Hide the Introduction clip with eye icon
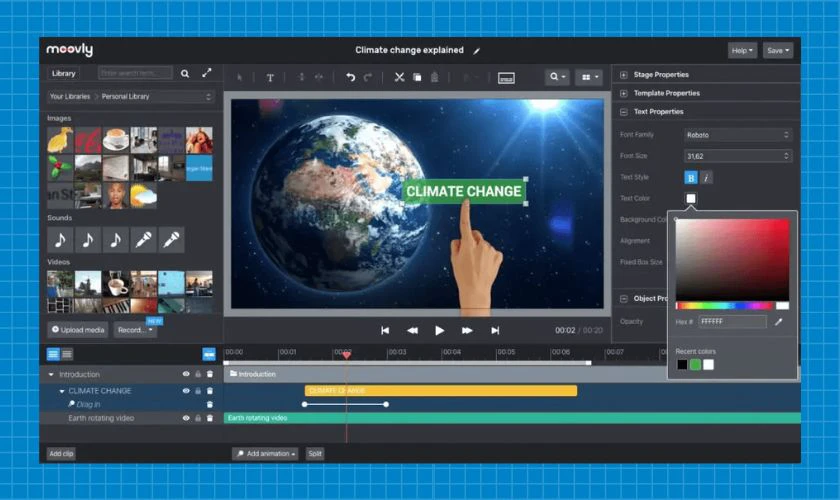Image resolution: width=840 pixels, height=500 pixels. coord(186,374)
